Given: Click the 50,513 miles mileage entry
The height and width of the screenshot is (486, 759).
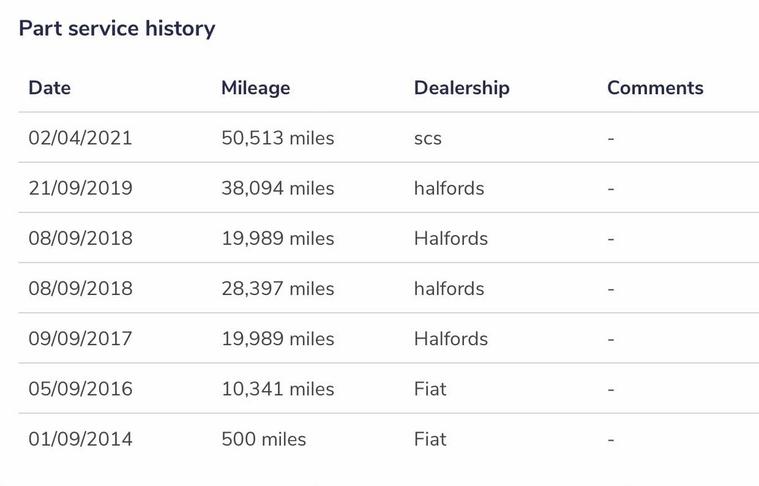Looking at the screenshot, I should point(277,138).
